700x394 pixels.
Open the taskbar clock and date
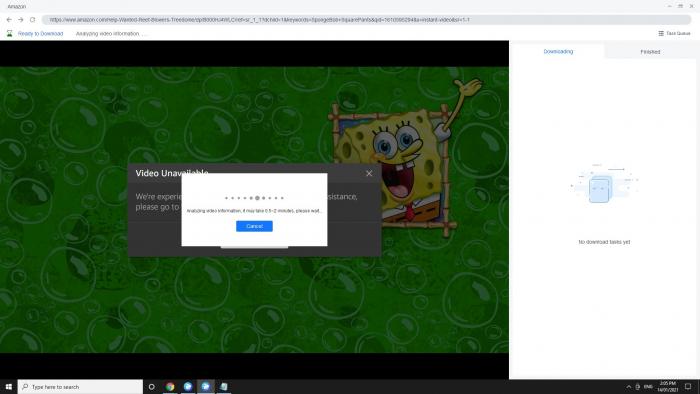(x=667, y=386)
